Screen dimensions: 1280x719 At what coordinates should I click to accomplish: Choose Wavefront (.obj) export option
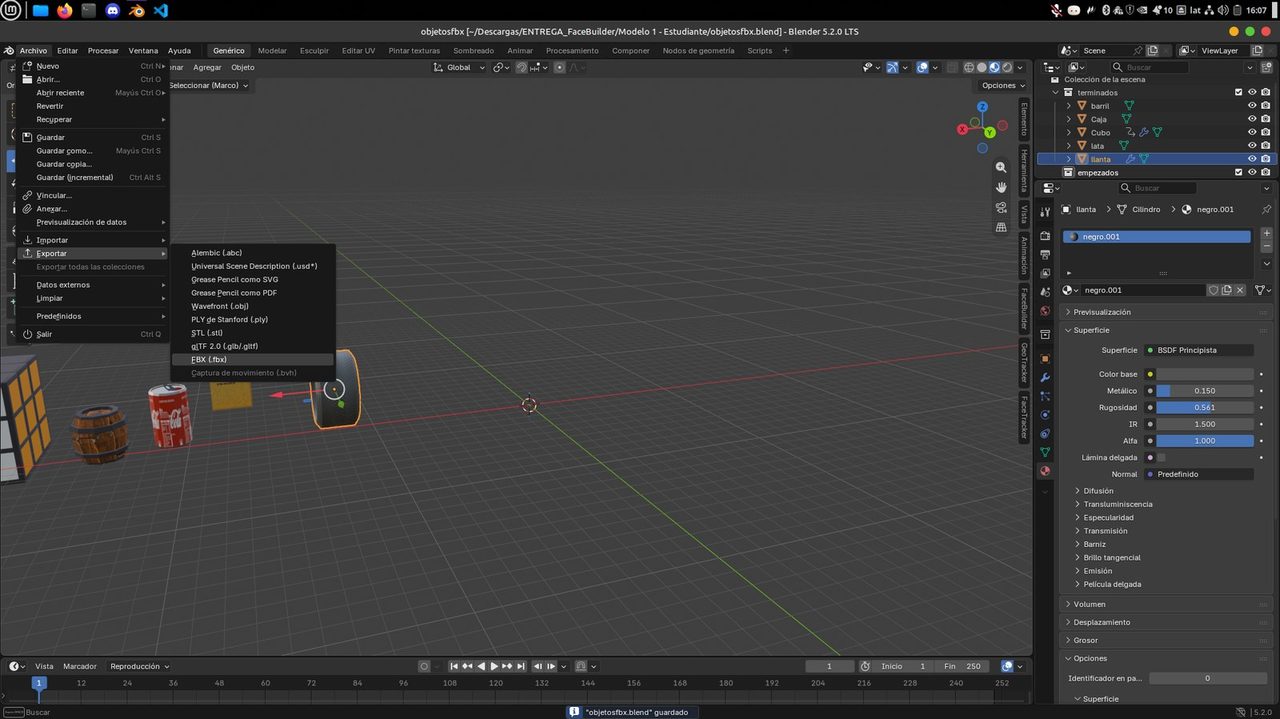252,306
